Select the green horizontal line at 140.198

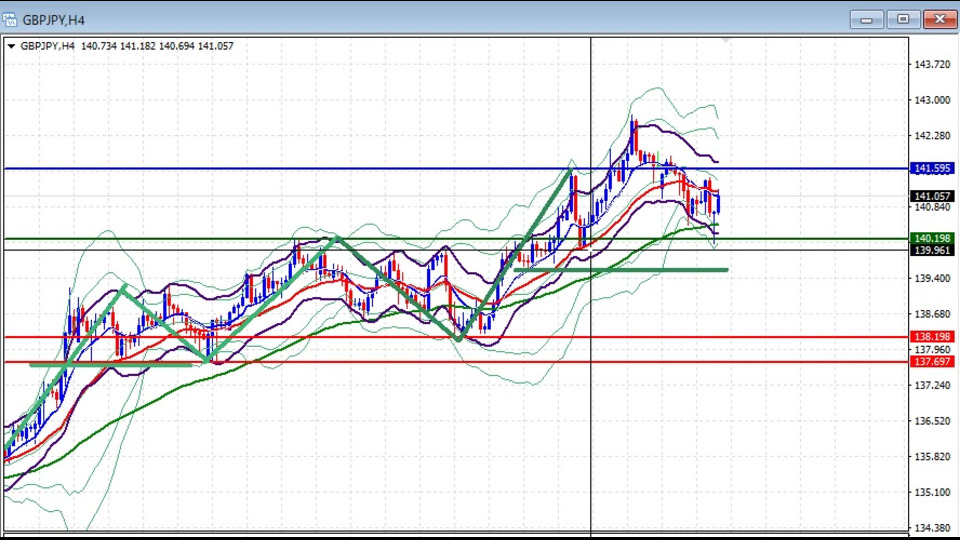(x=456, y=238)
